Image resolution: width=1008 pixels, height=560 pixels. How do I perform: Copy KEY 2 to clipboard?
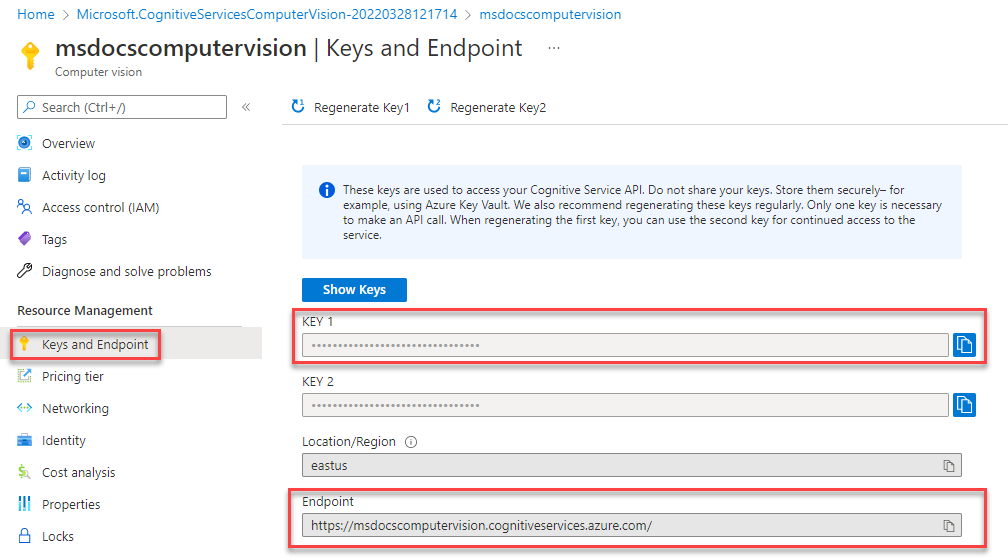(964, 405)
